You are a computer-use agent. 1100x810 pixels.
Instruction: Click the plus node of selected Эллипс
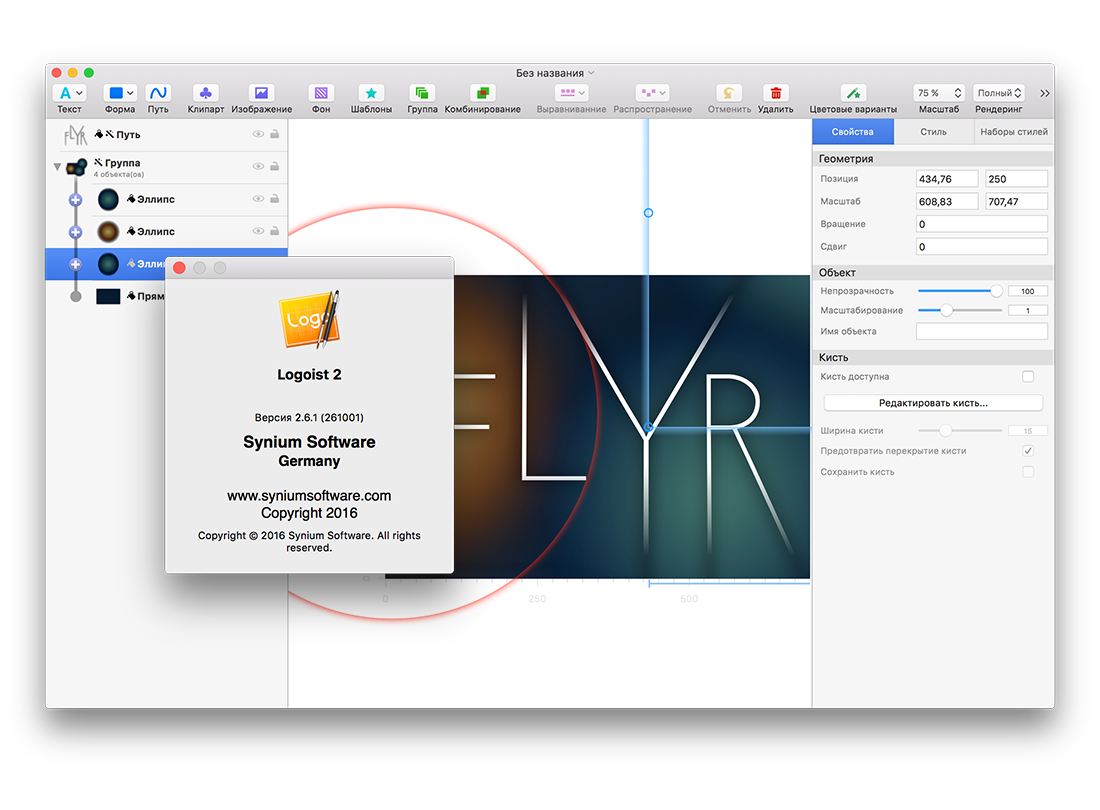coord(76,264)
